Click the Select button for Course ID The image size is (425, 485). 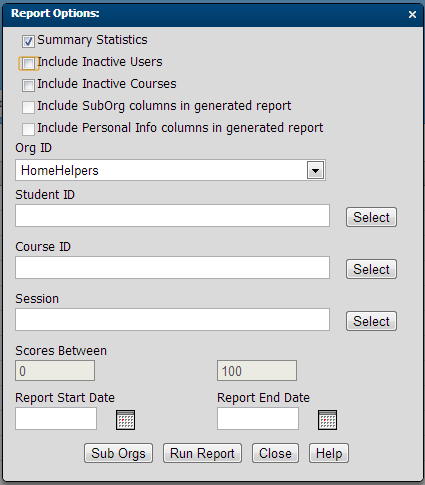[x=371, y=269]
